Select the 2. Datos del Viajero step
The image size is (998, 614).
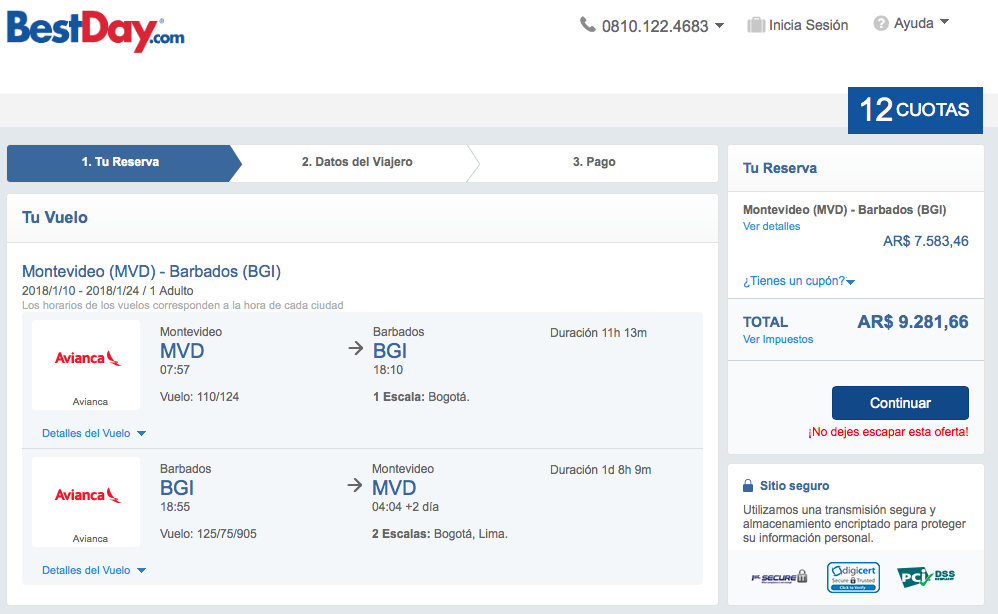(357, 162)
